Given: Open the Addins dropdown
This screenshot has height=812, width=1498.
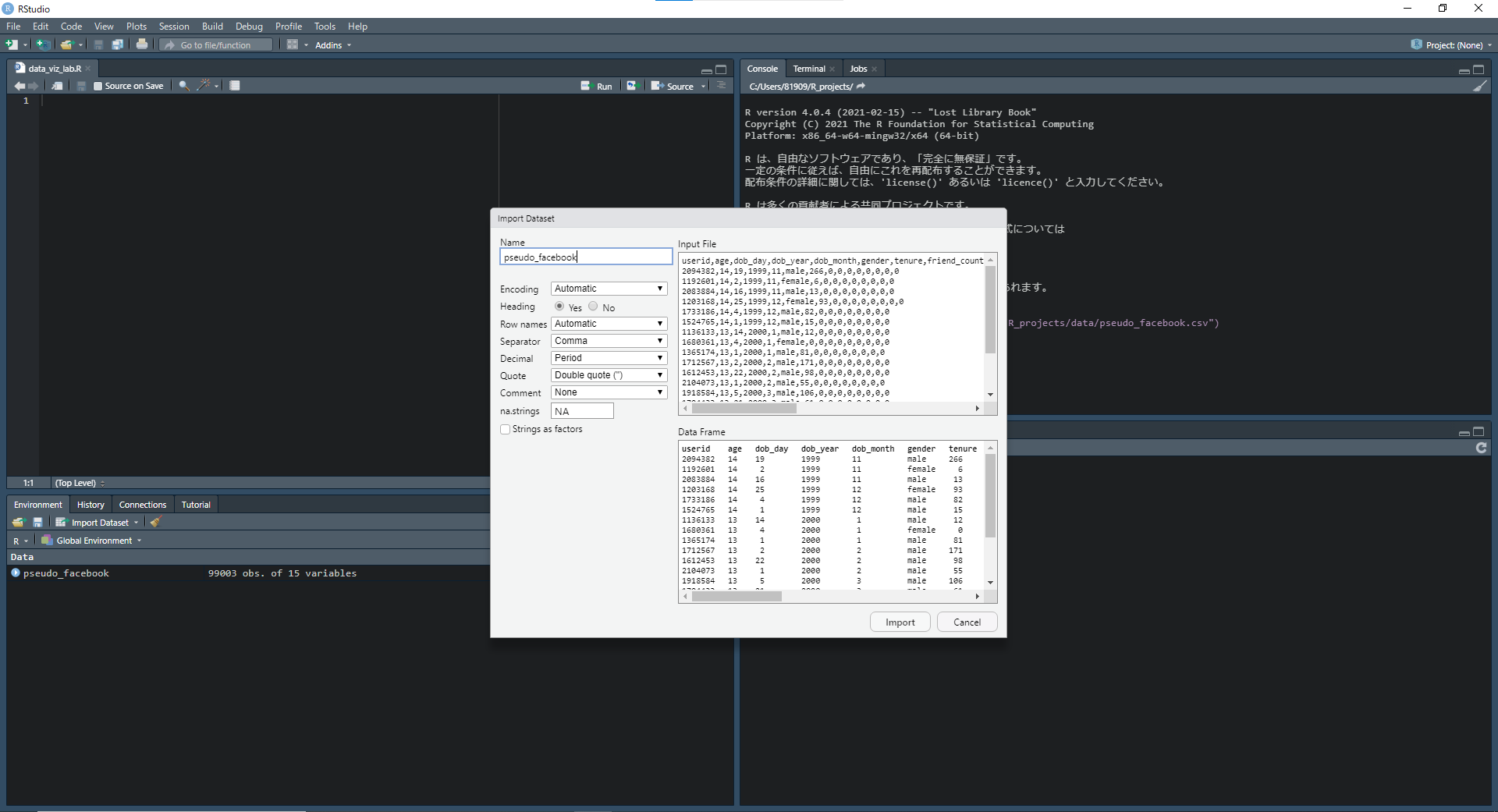Looking at the screenshot, I should tap(333, 44).
